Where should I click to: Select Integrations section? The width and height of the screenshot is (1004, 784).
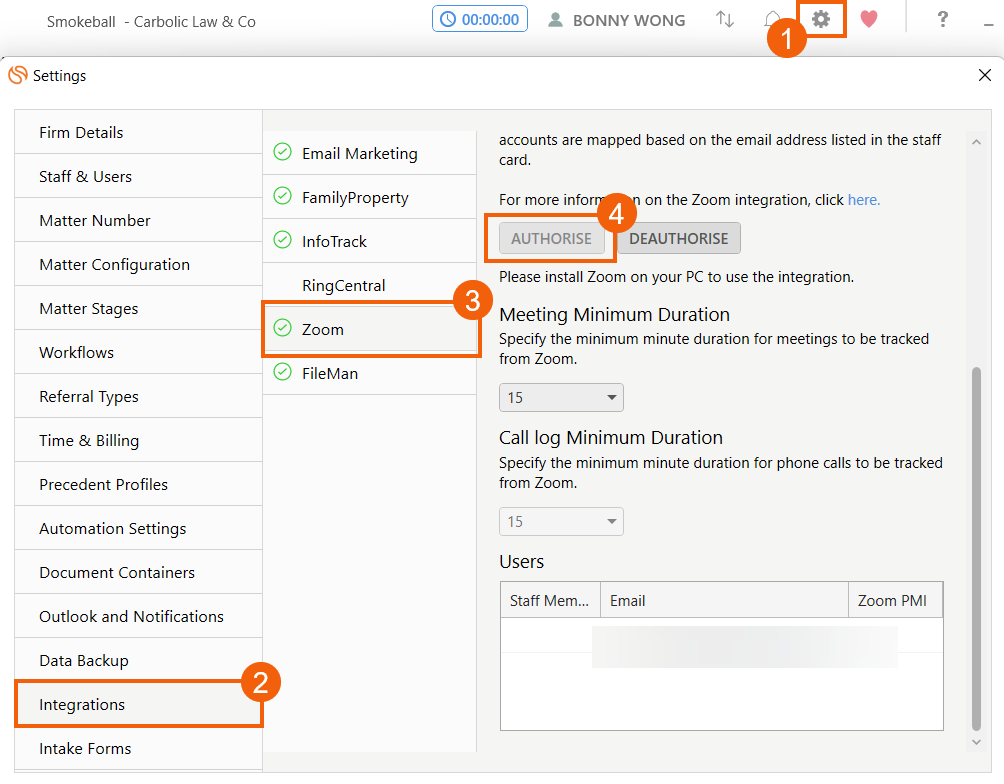(138, 705)
